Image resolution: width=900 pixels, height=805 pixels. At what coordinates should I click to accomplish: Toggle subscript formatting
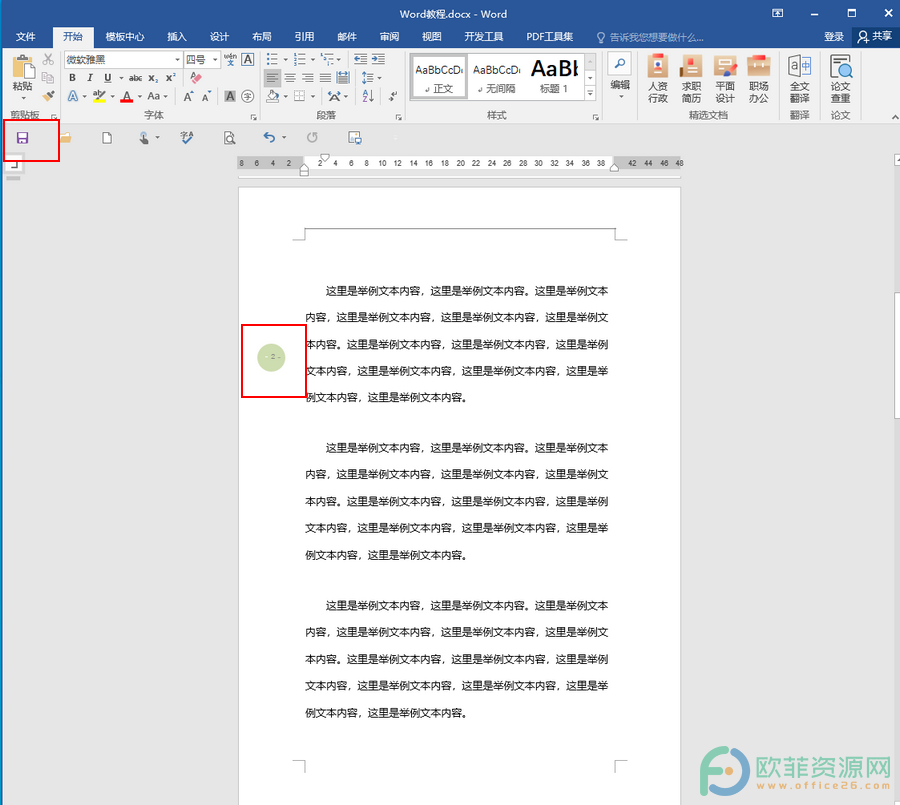(x=153, y=78)
